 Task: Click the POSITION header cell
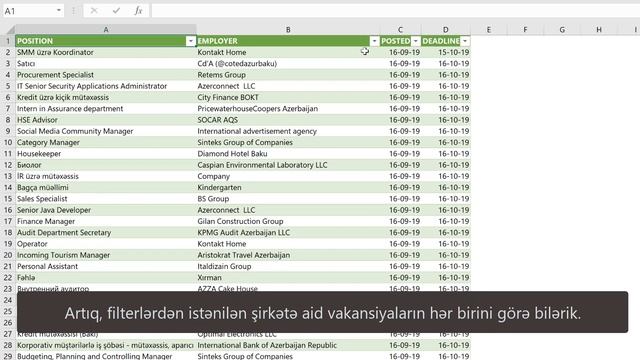[106, 41]
